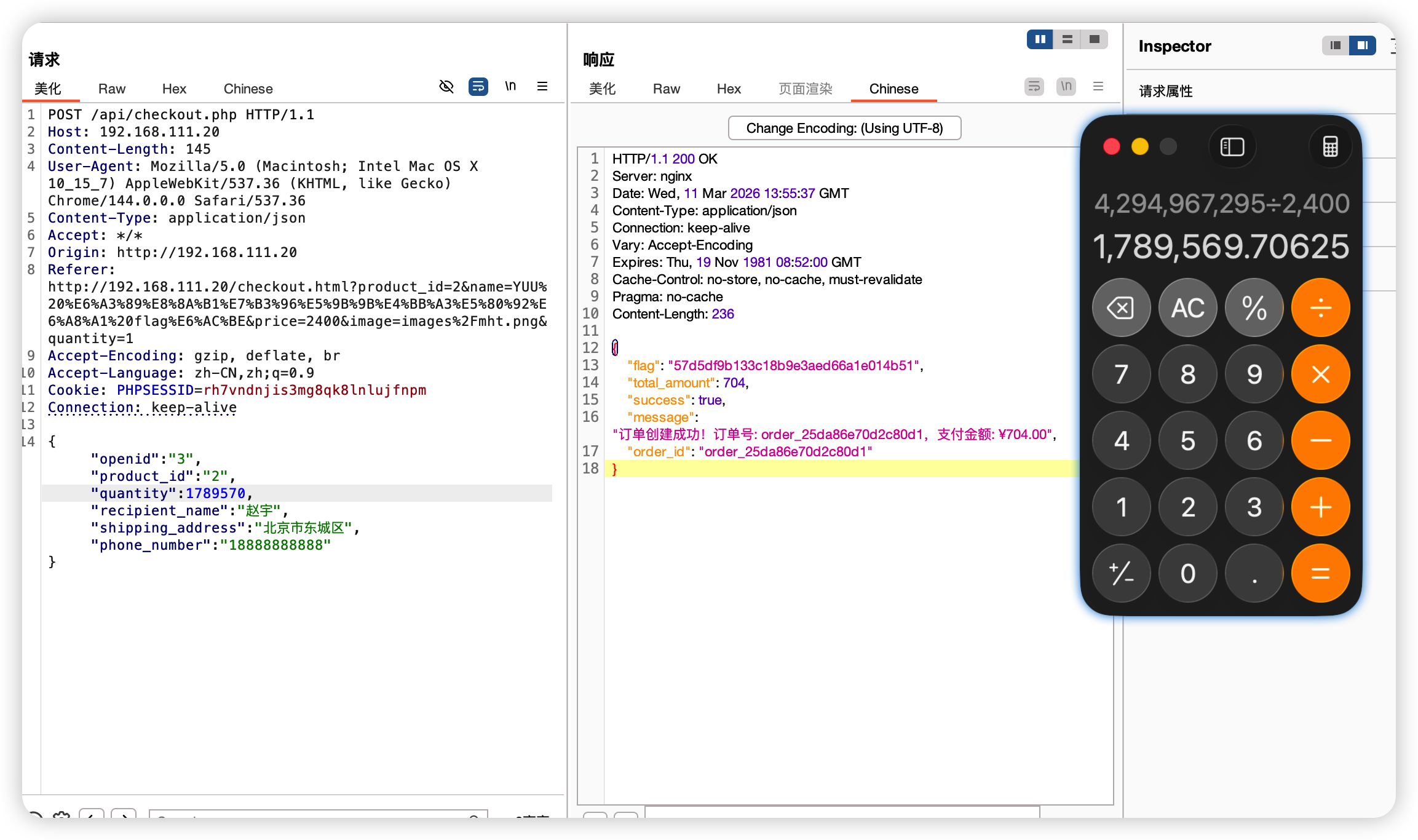Open response 页面渲染 tab
This screenshot has width=1418, height=840.
tap(805, 89)
